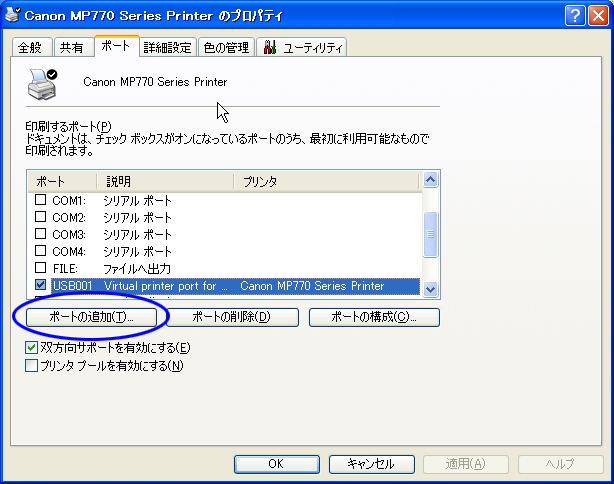
Task: Click the 説明 column header
Action: point(165,182)
